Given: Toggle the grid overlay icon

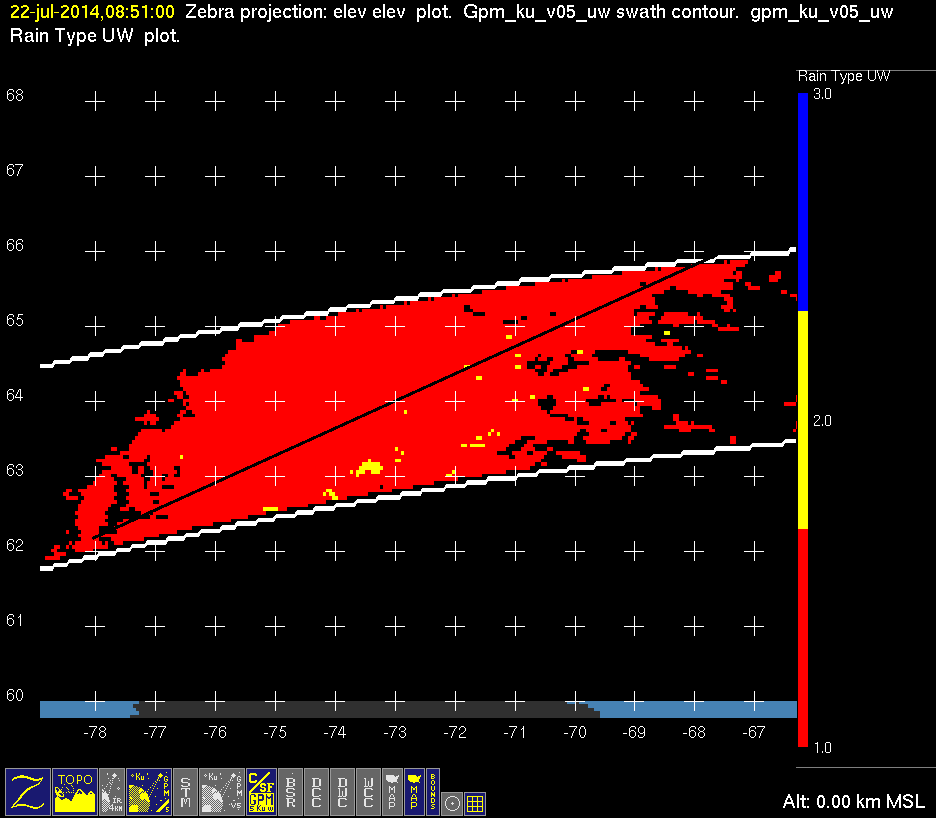Looking at the screenshot, I should pos(475,802).
